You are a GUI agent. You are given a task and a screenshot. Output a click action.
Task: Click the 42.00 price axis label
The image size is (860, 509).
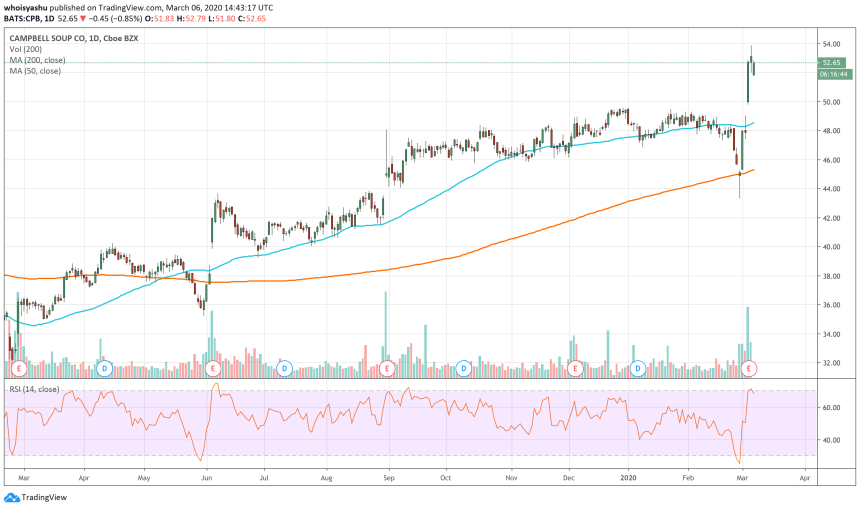pos(831,218)
